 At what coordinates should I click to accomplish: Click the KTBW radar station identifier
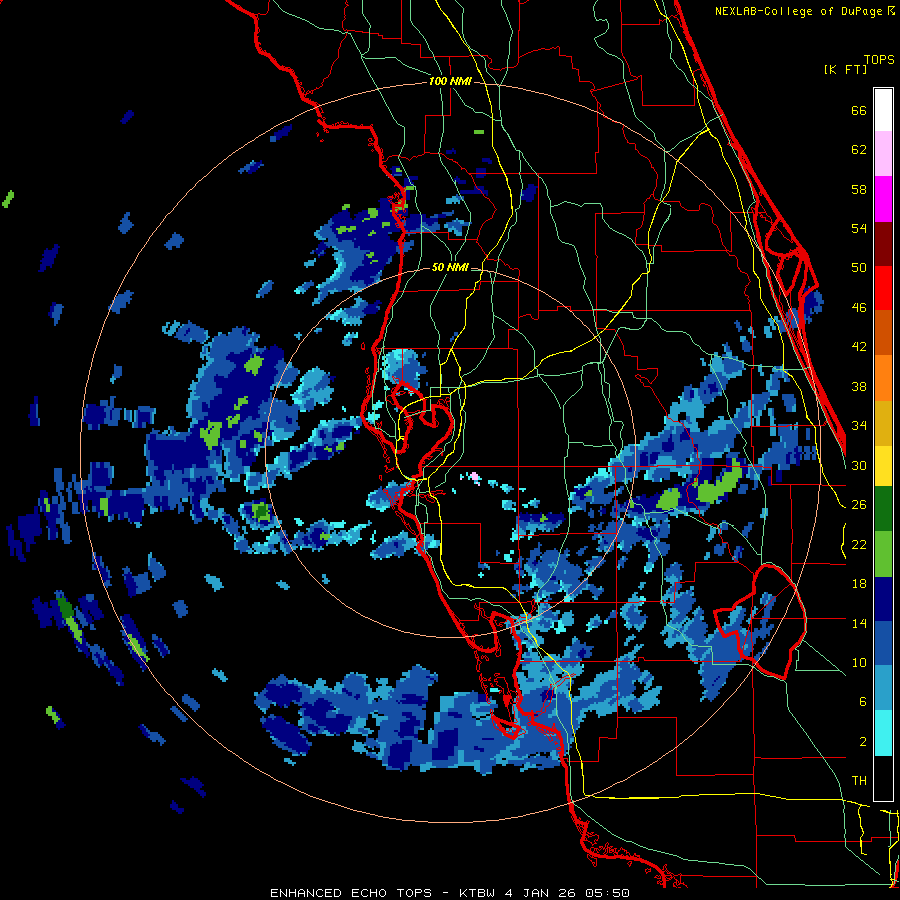pos(476,893)
